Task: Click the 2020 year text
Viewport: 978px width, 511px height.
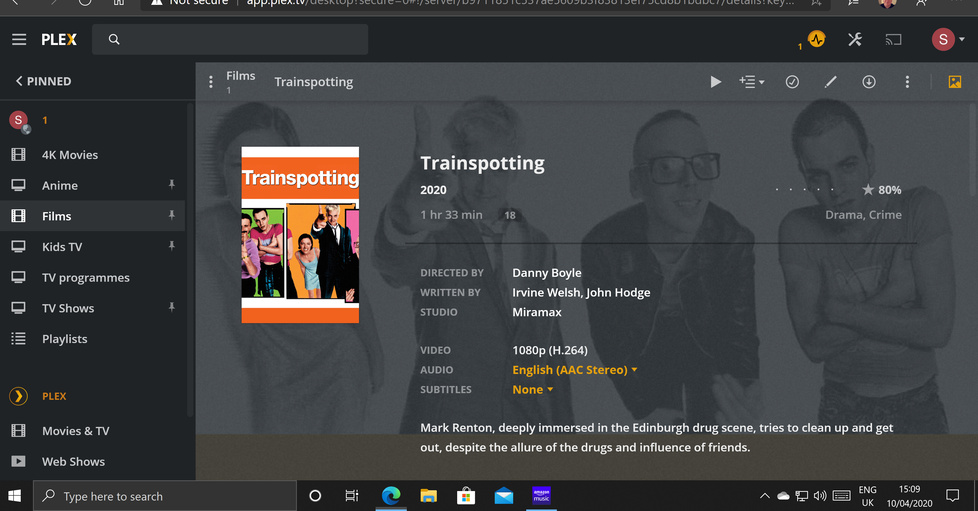Action: coord(433,190)
